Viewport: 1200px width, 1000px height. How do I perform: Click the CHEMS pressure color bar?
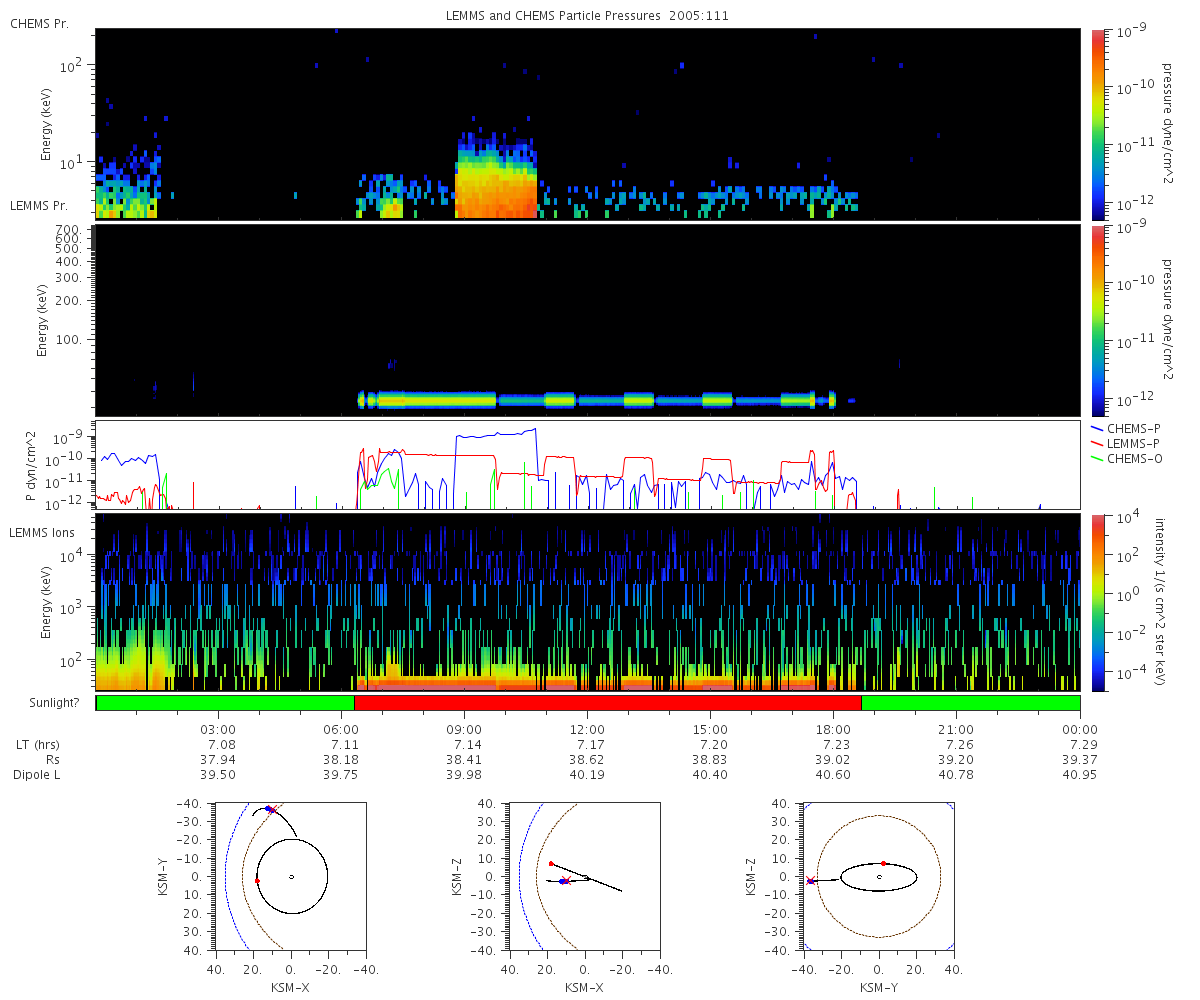click(x=1098, y=124)
